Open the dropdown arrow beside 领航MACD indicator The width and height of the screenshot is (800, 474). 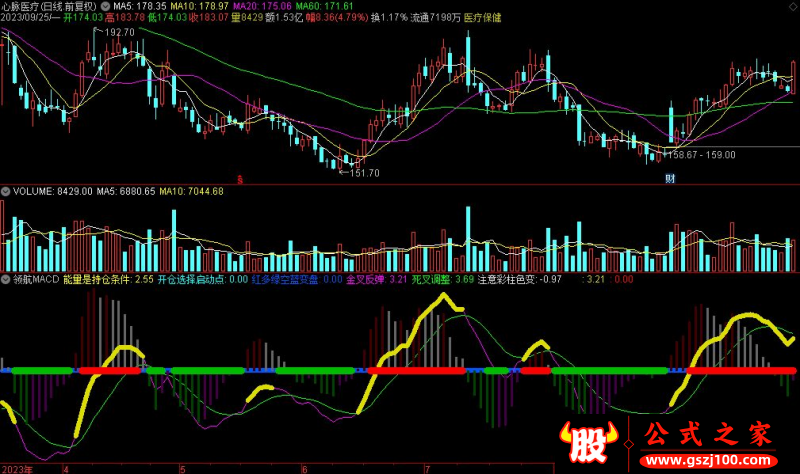click(6, 280)
